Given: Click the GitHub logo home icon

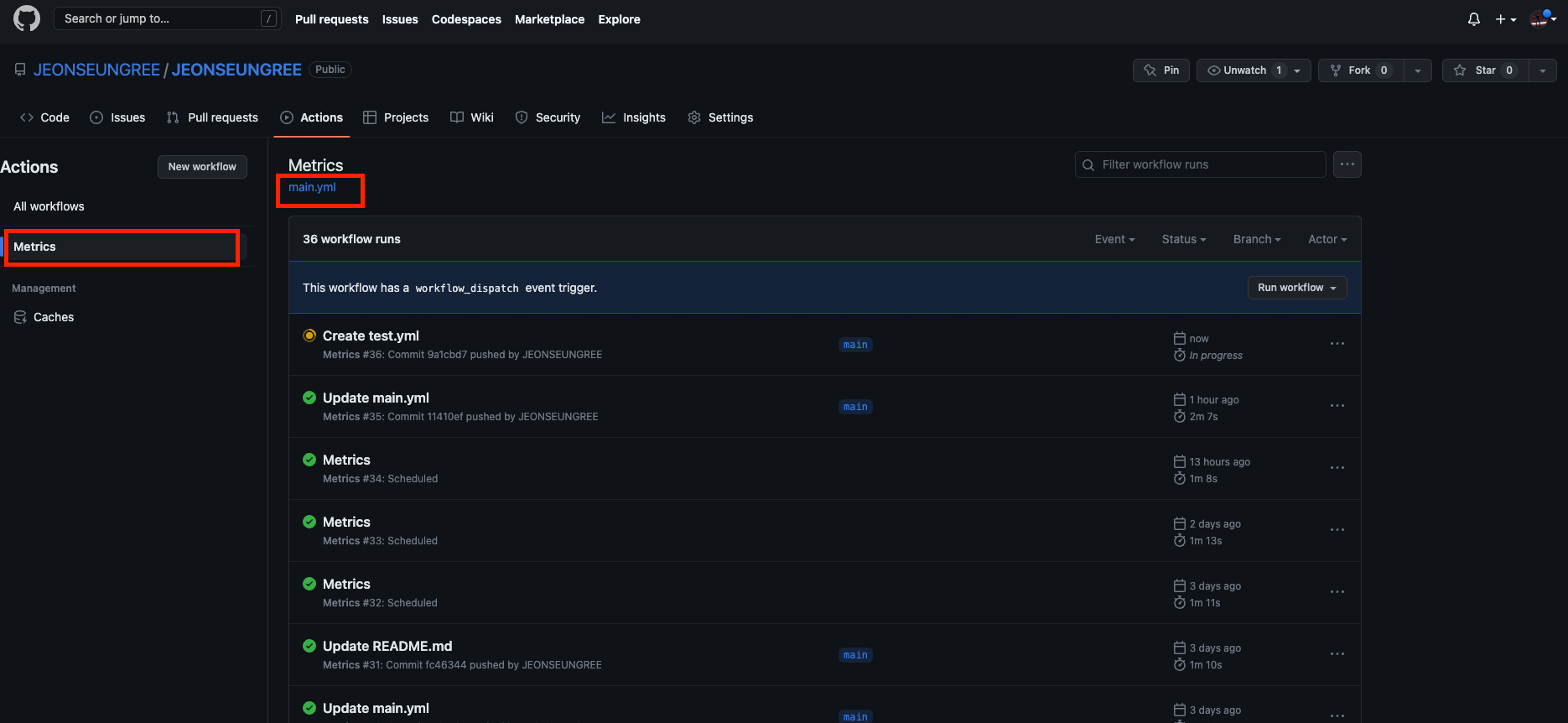Looking at the screenshot, I should click(x=27, y=18).
